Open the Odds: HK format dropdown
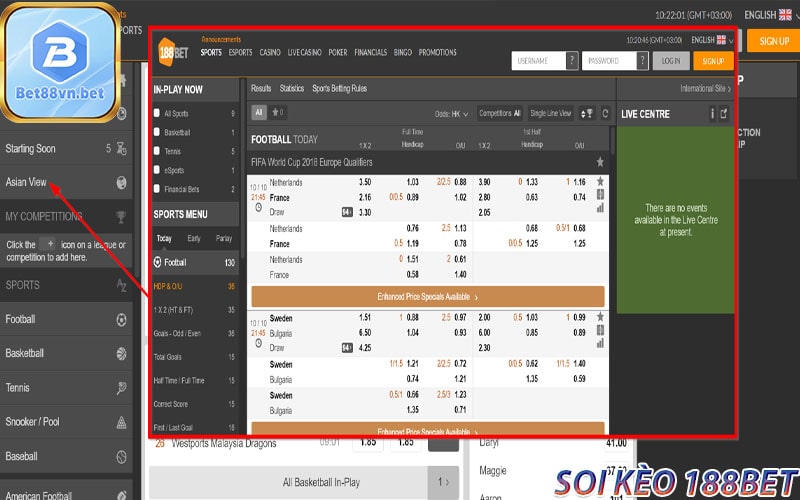This screenshot has height=500, width=800. pos(451,114)
